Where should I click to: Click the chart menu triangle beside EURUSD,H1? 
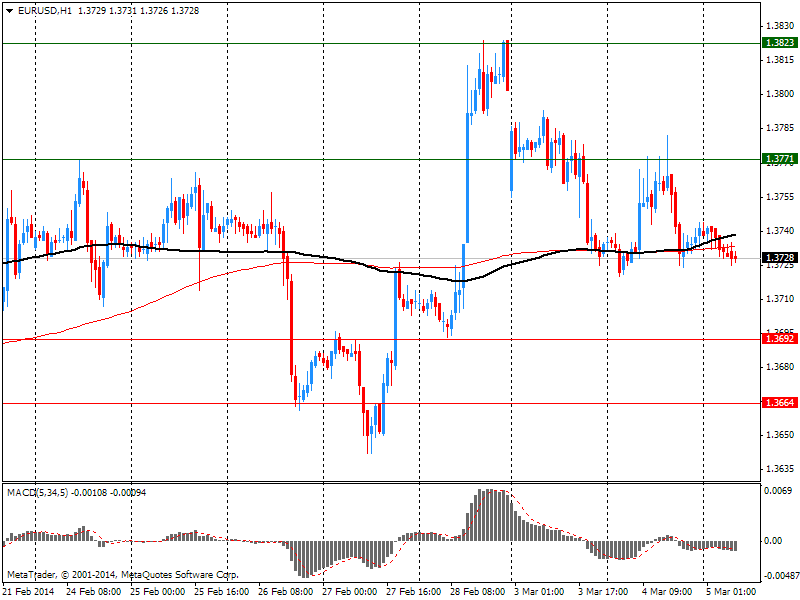pyautogui.click(x=10, y=11)
